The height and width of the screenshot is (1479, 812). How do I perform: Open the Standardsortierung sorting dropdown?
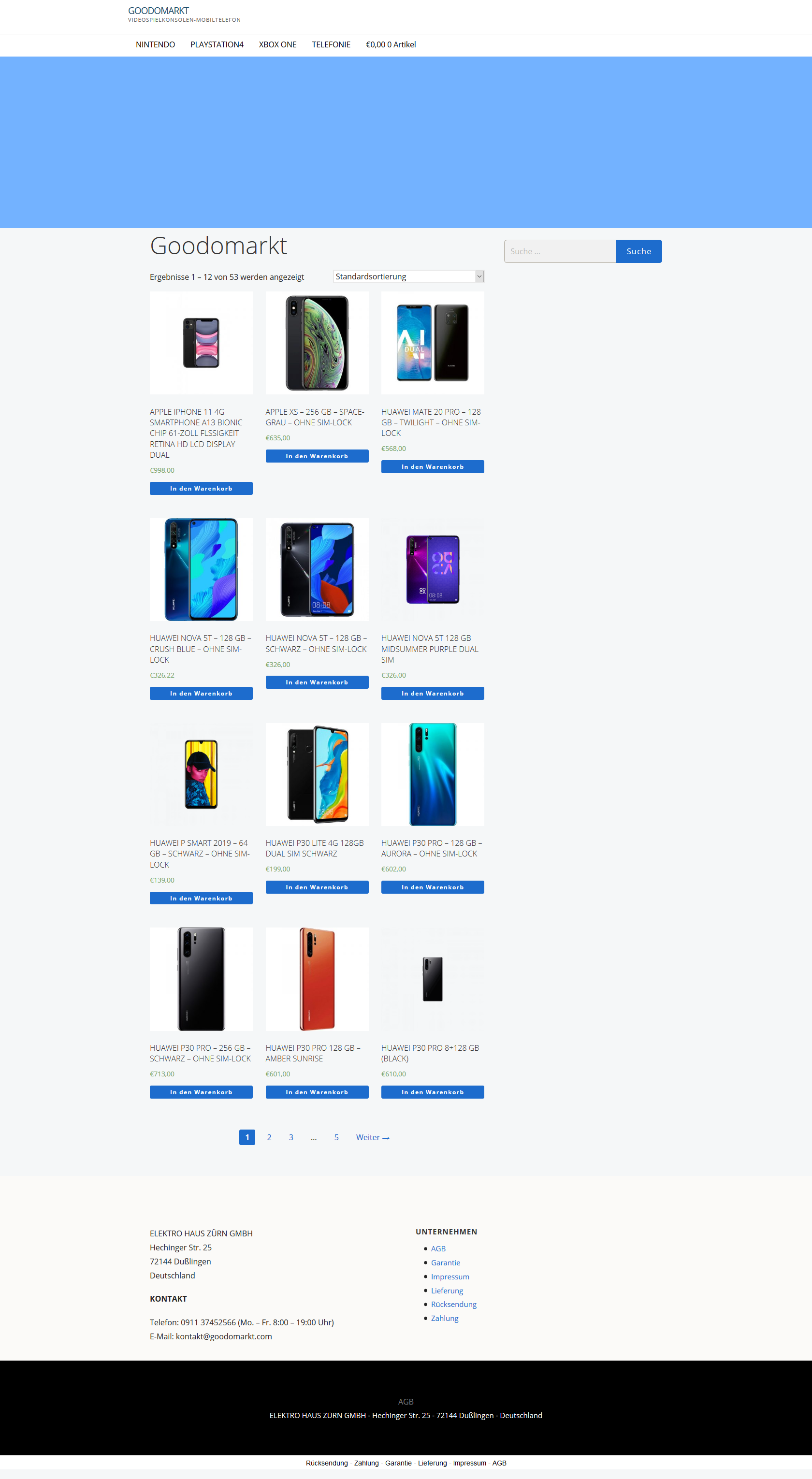(x=408, y=276)
